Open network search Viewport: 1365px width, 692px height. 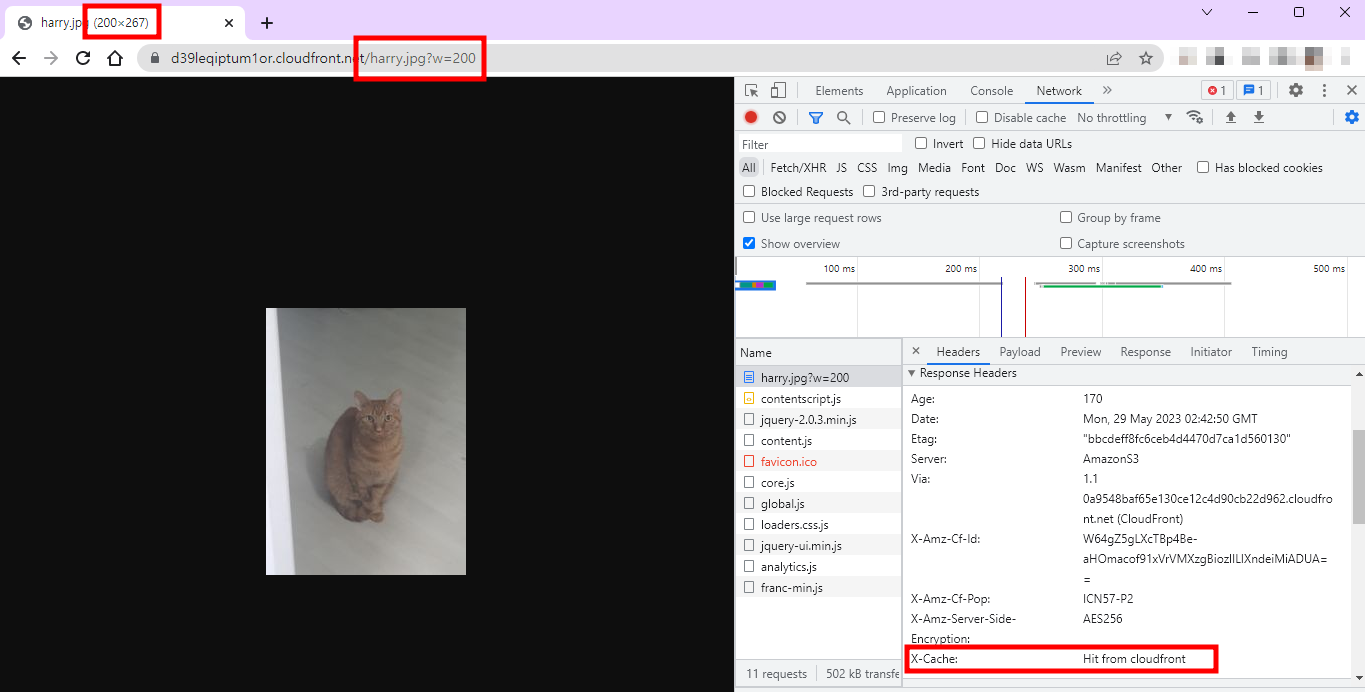tap(843, 117)
